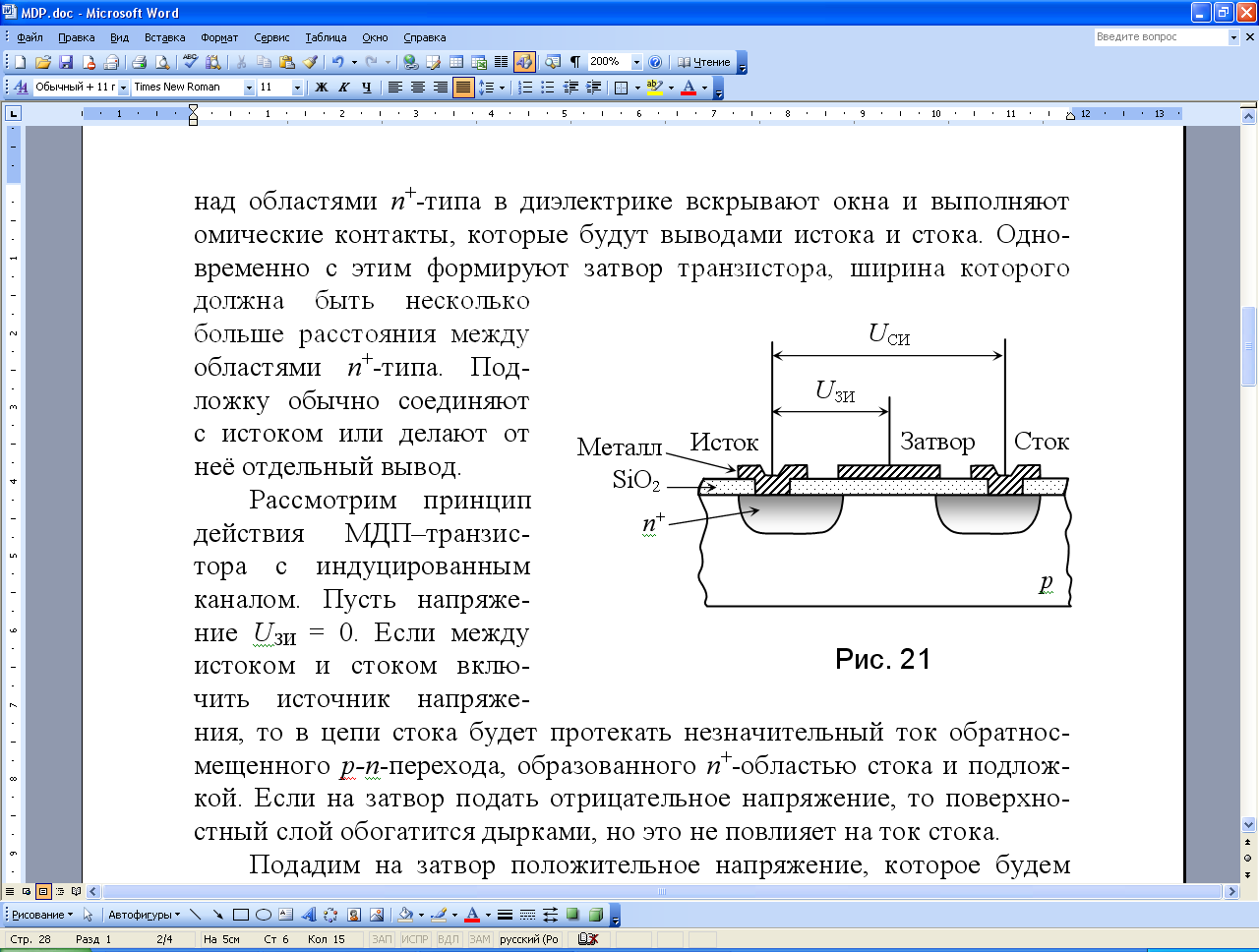The height and width of the screenshot is (952, 1259).
Task: Open borders dropdown arrow
Action: click(636, 88)
